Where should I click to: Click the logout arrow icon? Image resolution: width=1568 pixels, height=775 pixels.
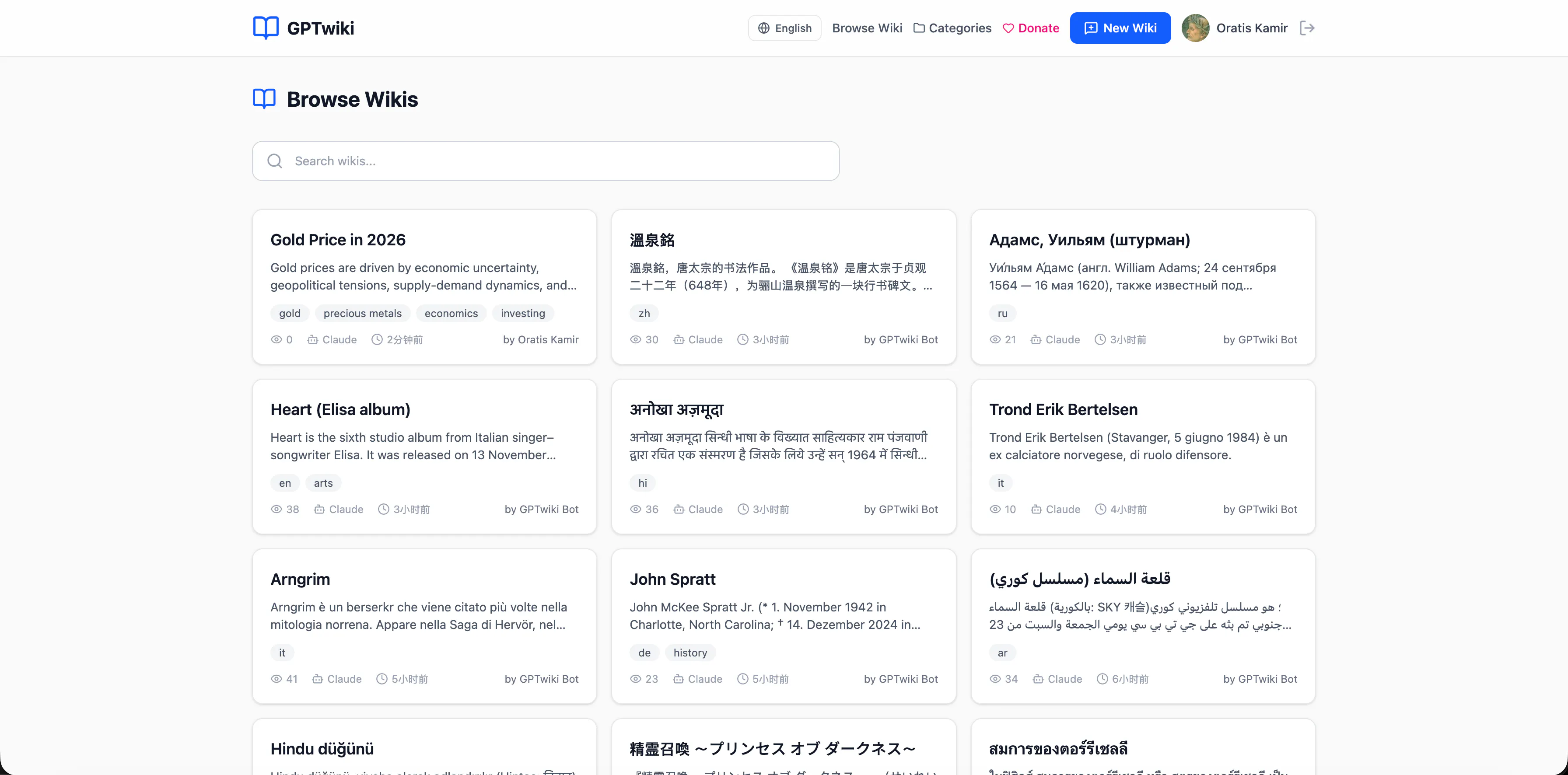pos(1307,28)
